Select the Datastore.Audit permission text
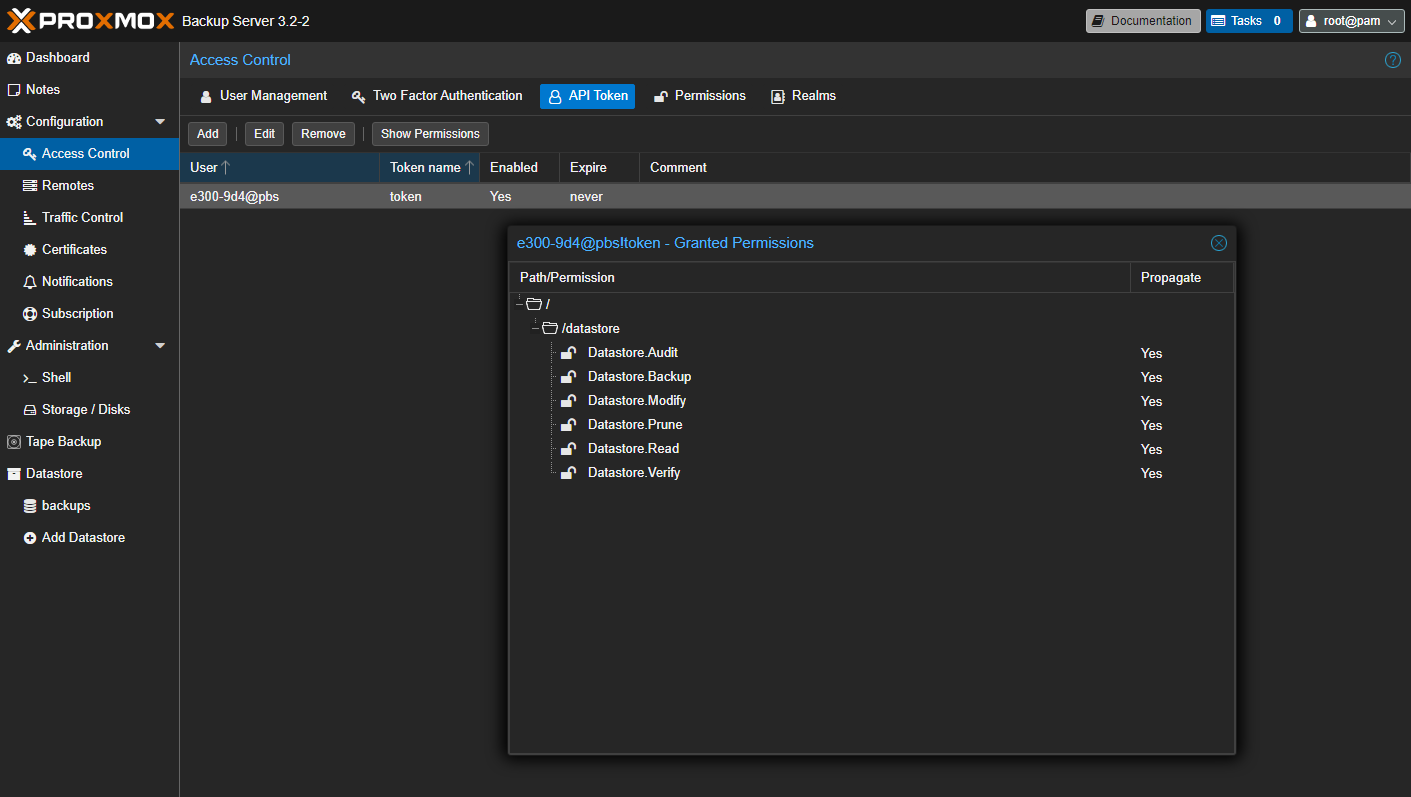 (x=633, y=352)
